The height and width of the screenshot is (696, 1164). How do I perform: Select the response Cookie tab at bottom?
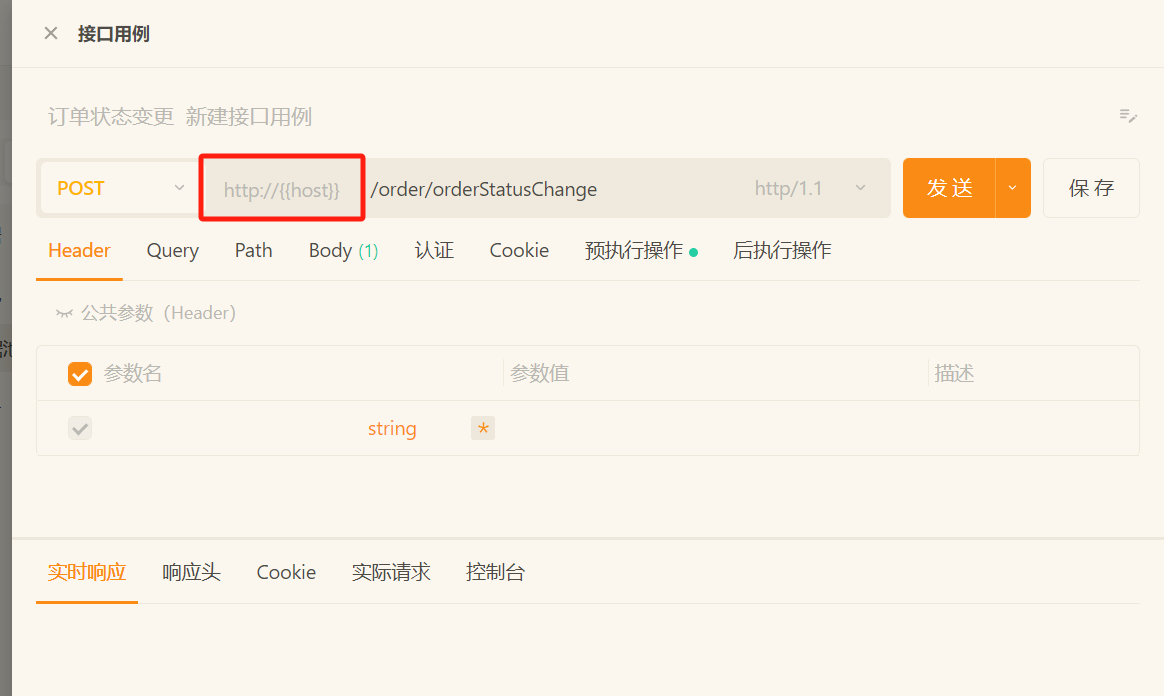pyautogui.click(x=286, y=572)
